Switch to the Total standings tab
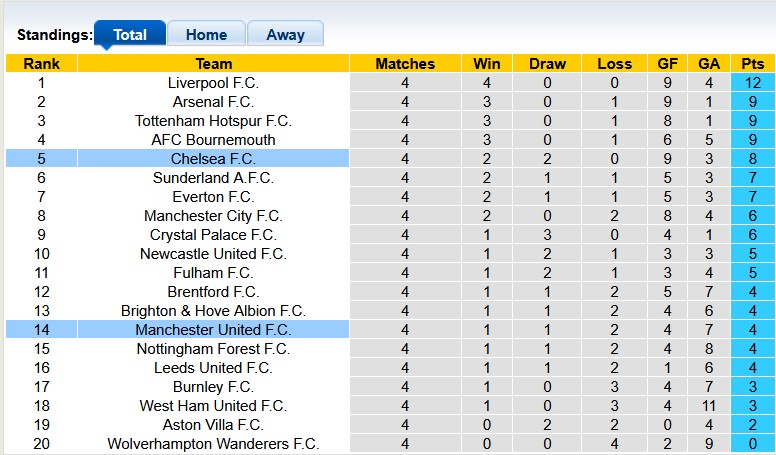776x455 pixels. point(130,35)
